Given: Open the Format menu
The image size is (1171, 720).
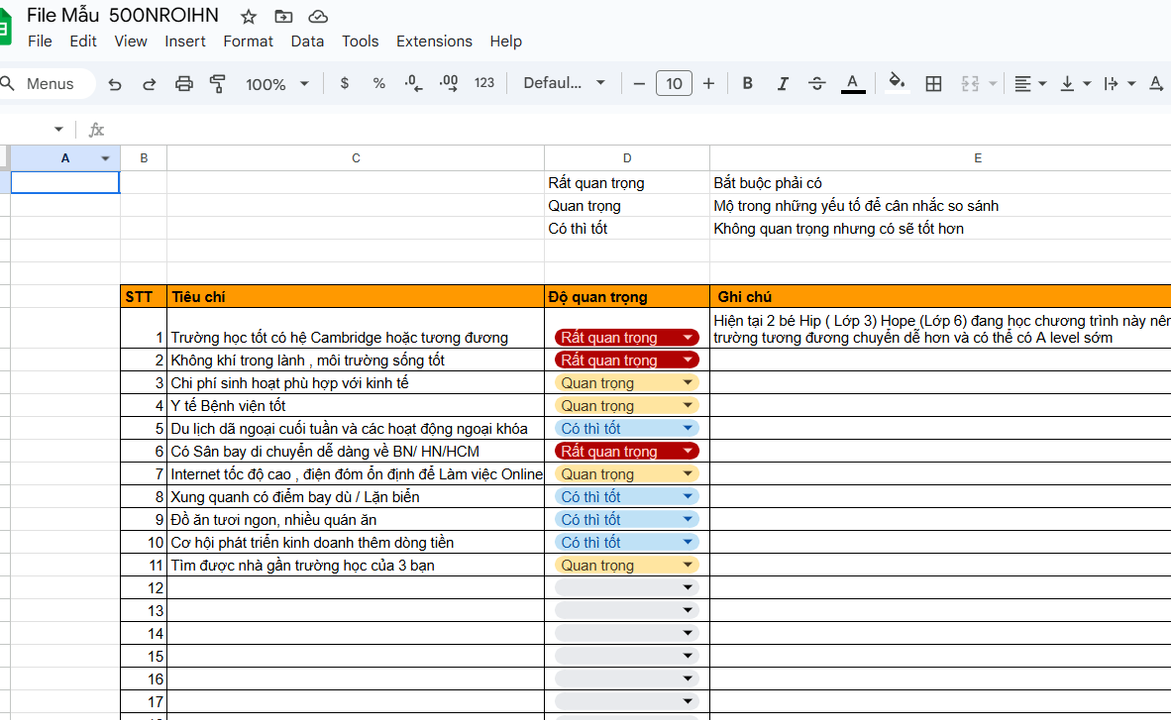Looking at the screenshot, I should pos(248,41).
